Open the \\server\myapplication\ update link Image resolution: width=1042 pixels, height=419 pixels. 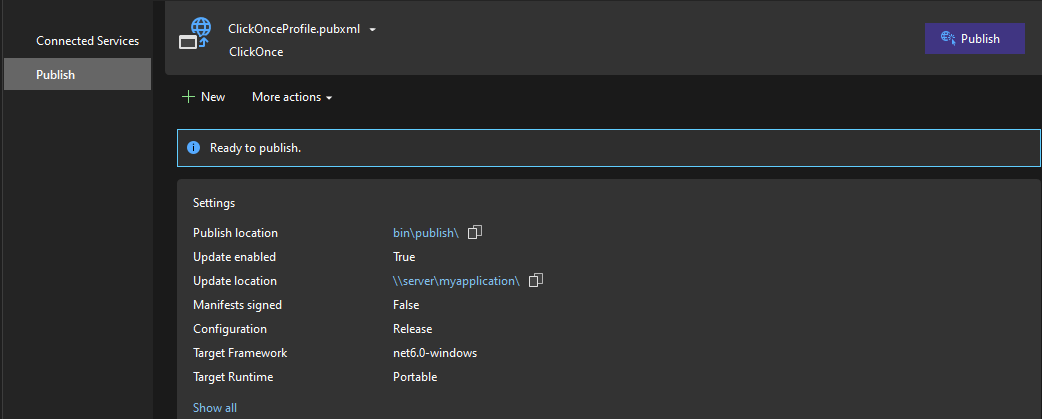(456, 281)
